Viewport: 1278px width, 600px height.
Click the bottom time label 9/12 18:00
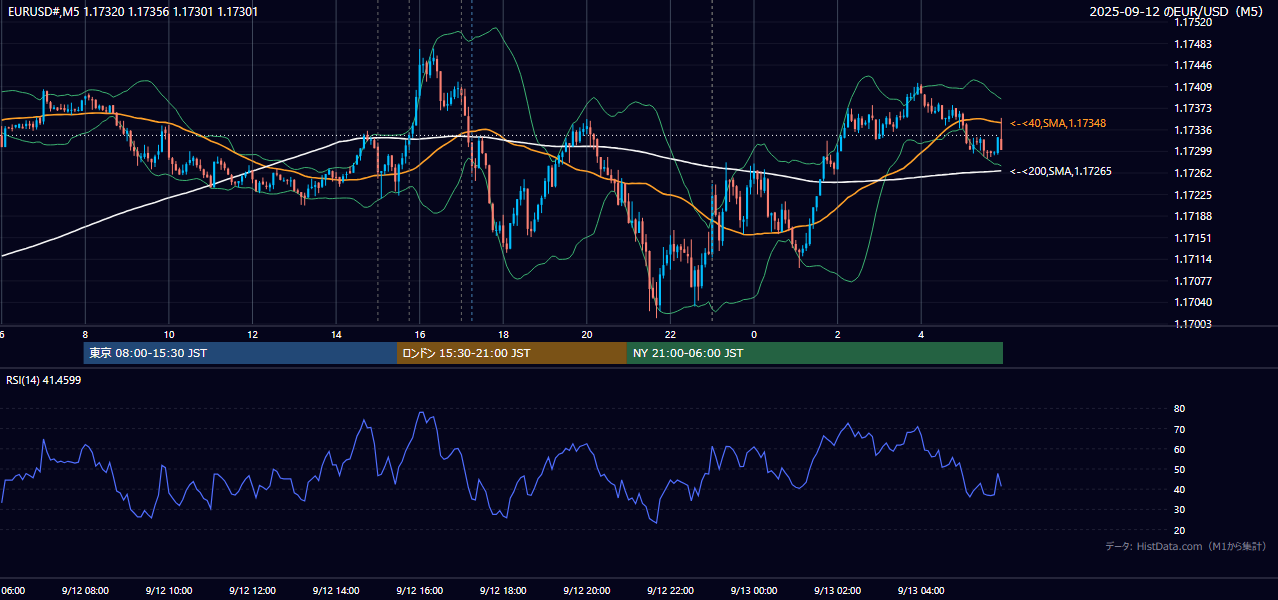click(x=503, y=591)
